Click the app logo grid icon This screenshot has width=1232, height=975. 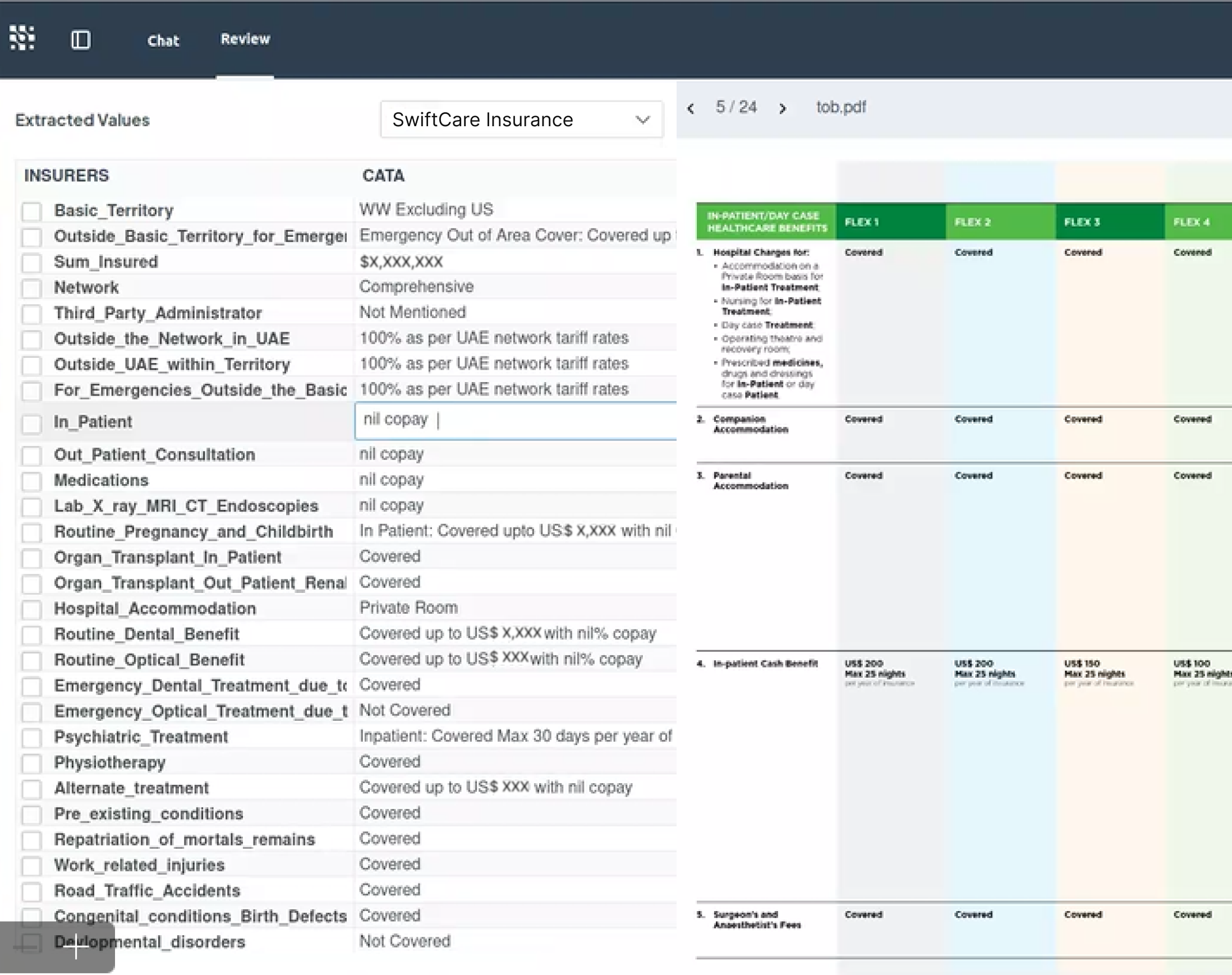[x=22, y=38]
